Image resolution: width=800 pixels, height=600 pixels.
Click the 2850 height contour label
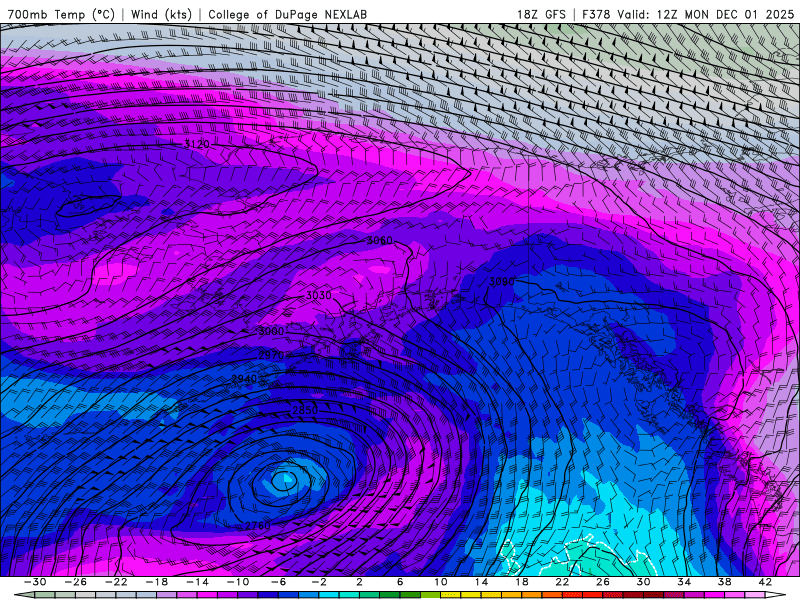click(x=305, y=410)
